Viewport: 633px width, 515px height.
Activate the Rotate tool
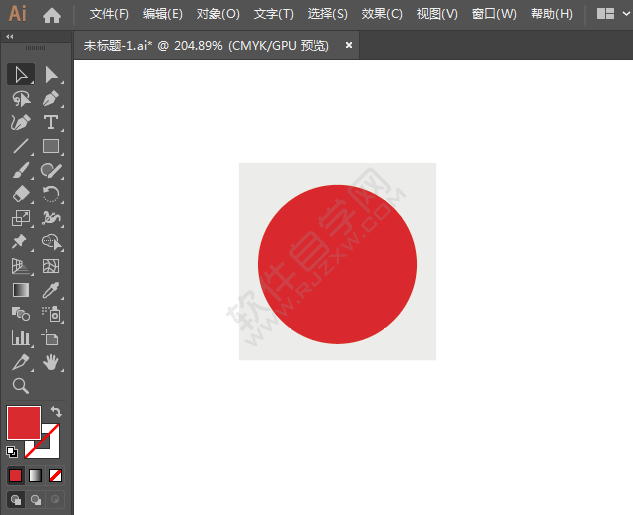point(51,194)
